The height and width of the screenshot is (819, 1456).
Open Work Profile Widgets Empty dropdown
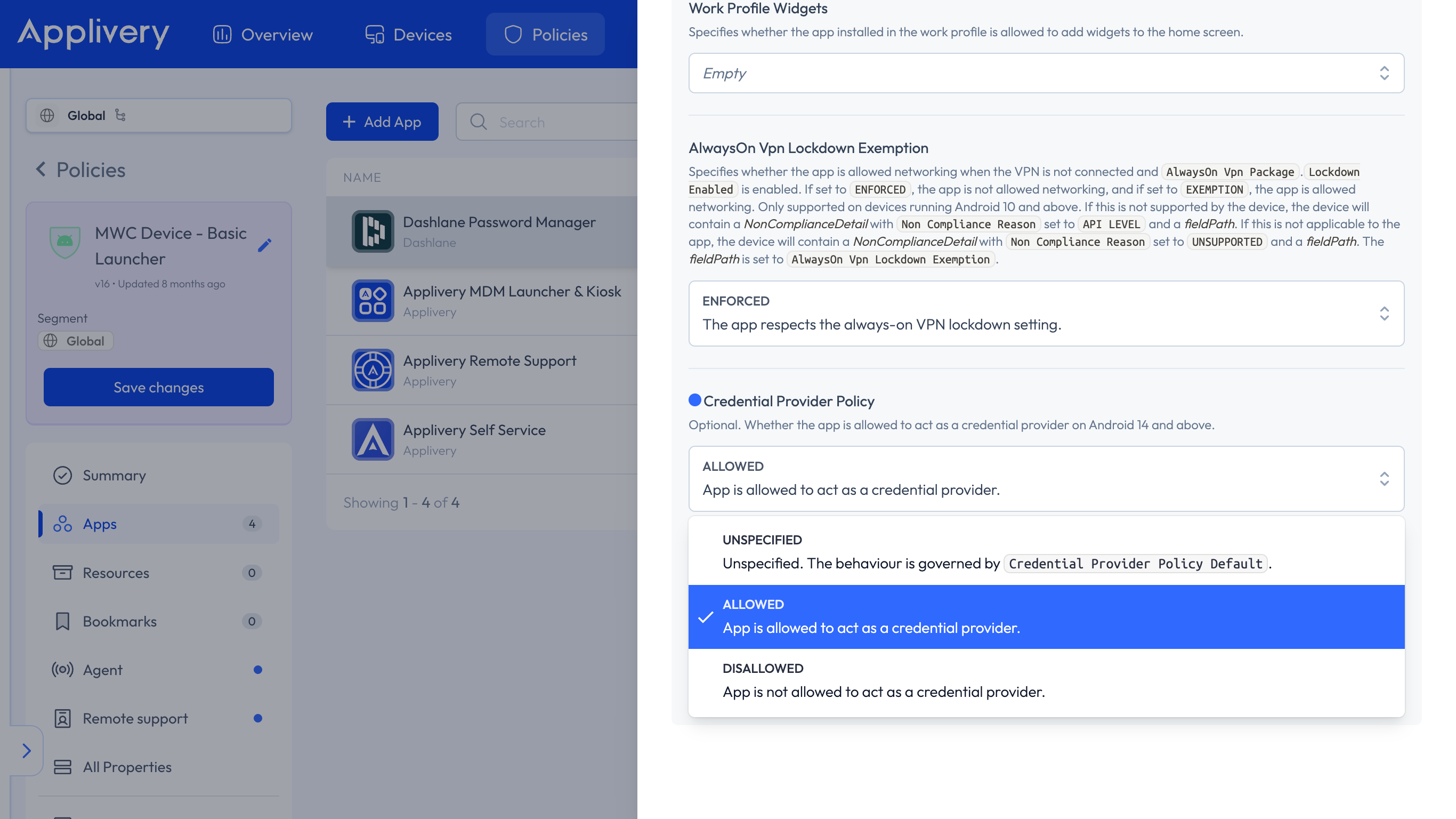tap(1046, 73)
